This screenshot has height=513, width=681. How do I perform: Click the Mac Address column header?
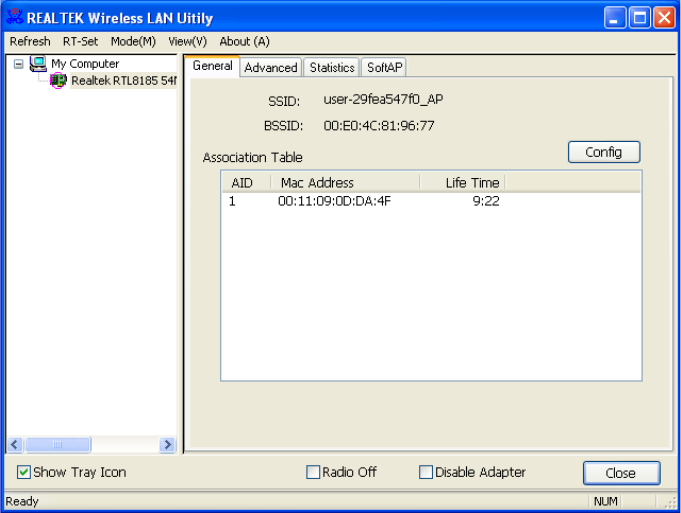(x=345, y=182)
